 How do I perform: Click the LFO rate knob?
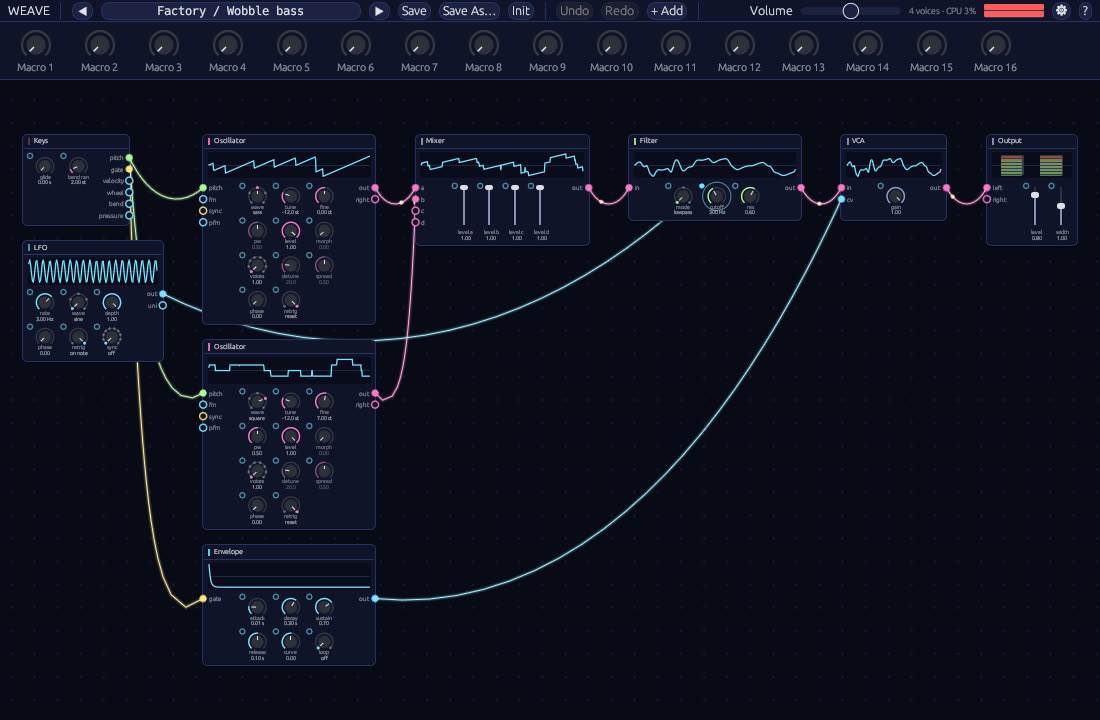pyautogui.click(x=45, y=302)
